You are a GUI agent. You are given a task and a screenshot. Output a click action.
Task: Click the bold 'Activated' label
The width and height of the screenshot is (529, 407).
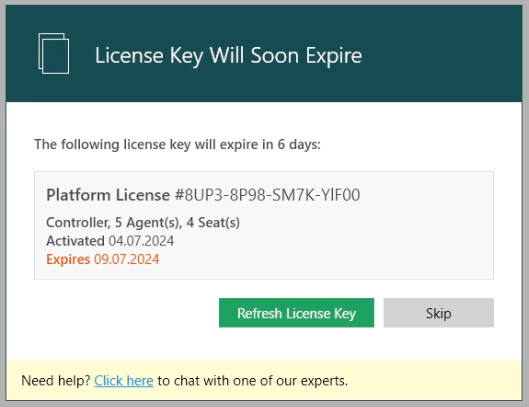point(75,241)
